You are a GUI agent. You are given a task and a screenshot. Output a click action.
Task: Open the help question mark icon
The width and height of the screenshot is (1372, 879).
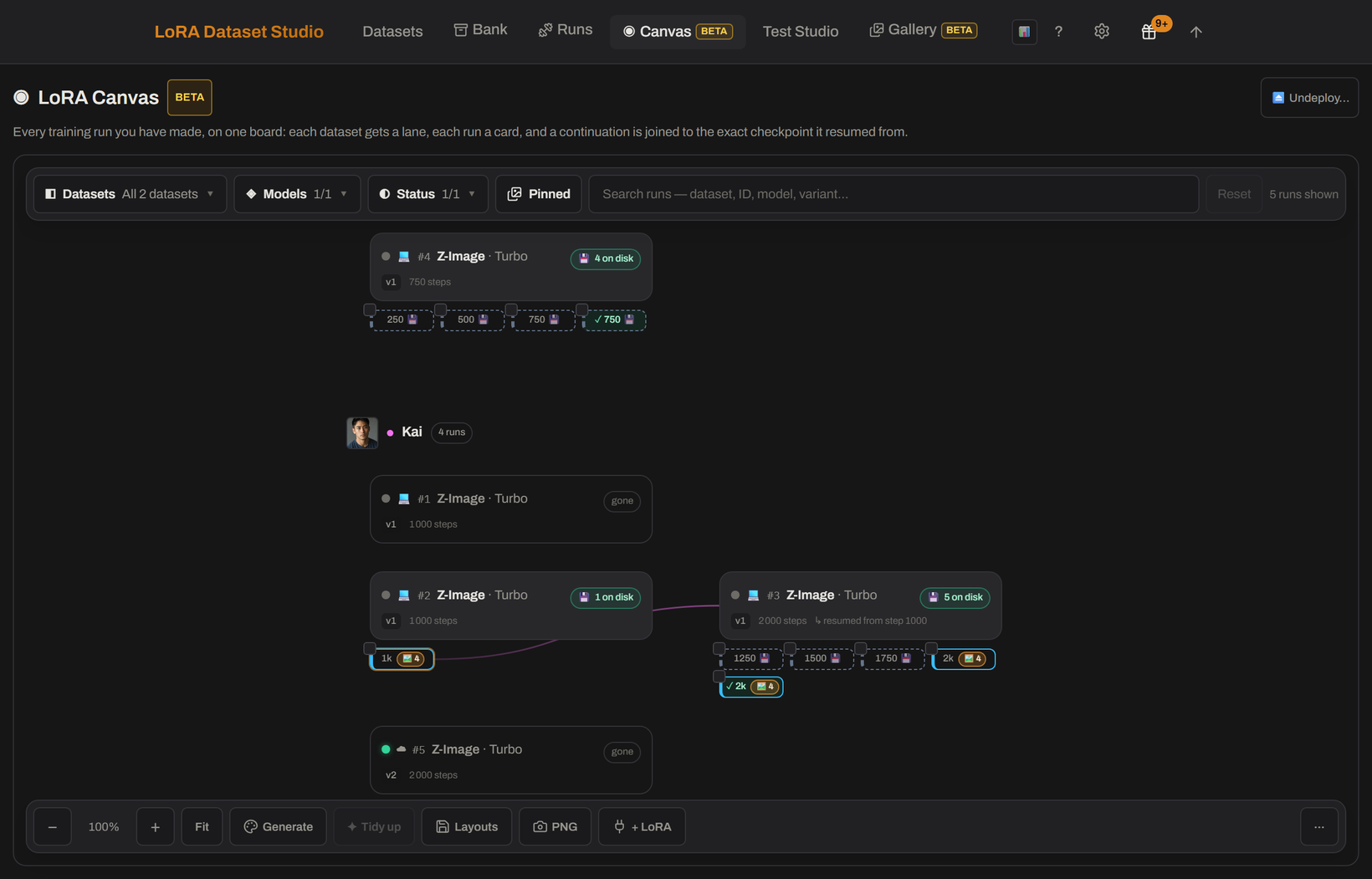[1058, 32]
